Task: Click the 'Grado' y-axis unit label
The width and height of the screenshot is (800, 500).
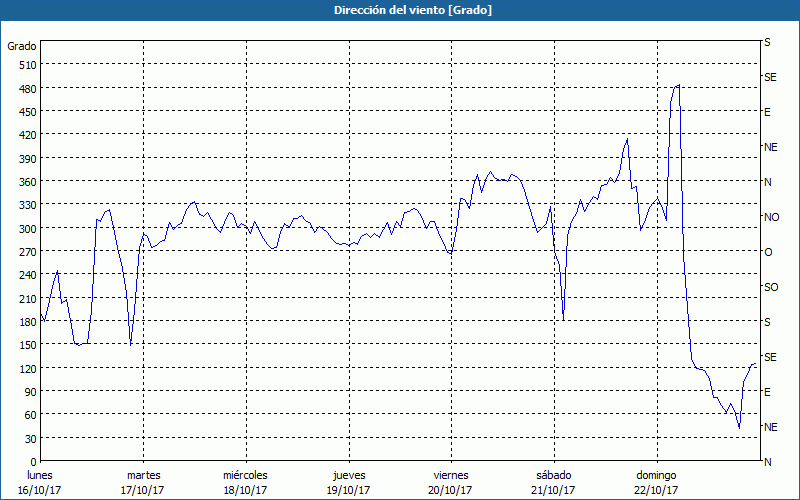Action: click(22, 46)
